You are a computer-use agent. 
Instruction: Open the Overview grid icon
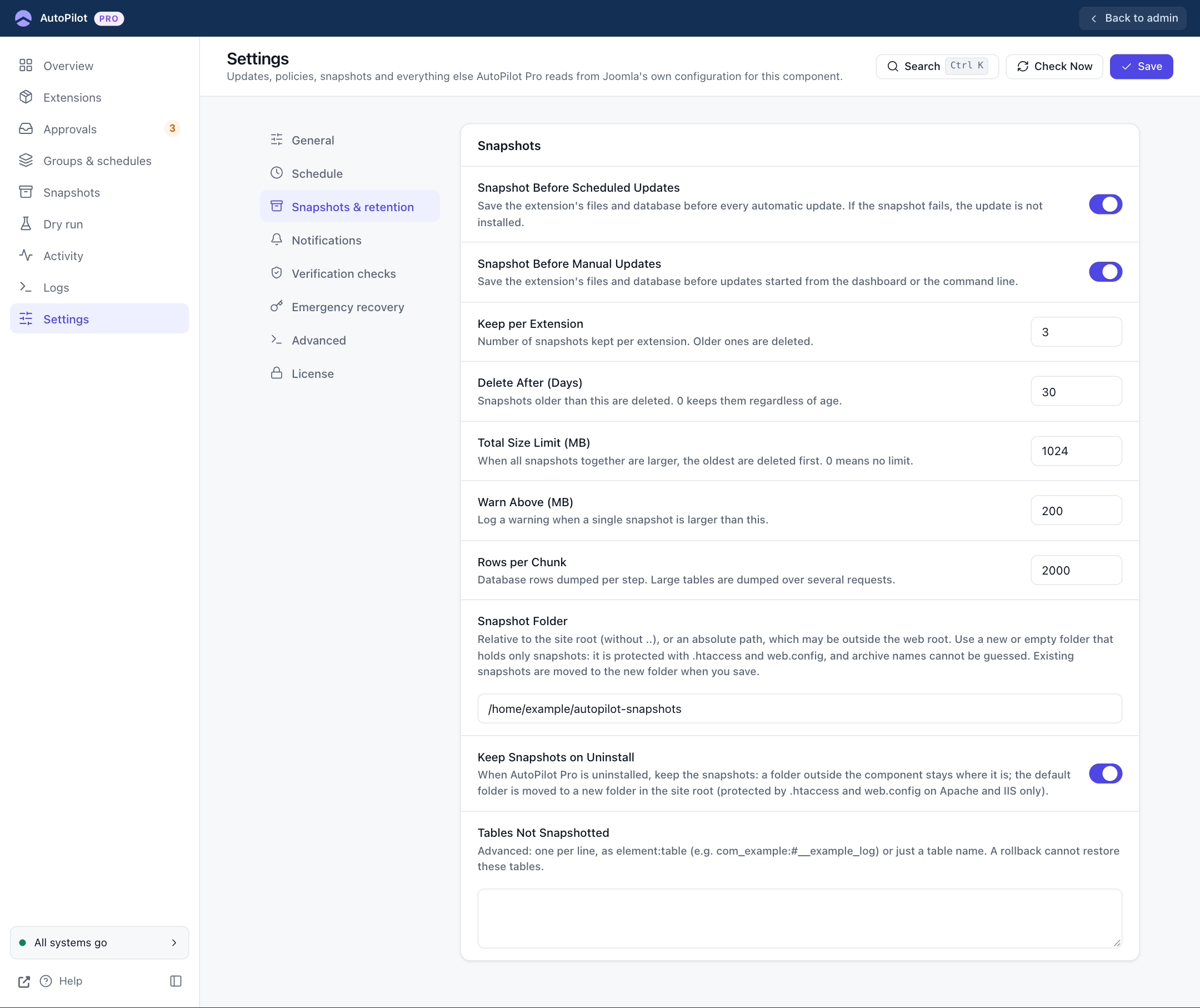(x=26, y=65)
